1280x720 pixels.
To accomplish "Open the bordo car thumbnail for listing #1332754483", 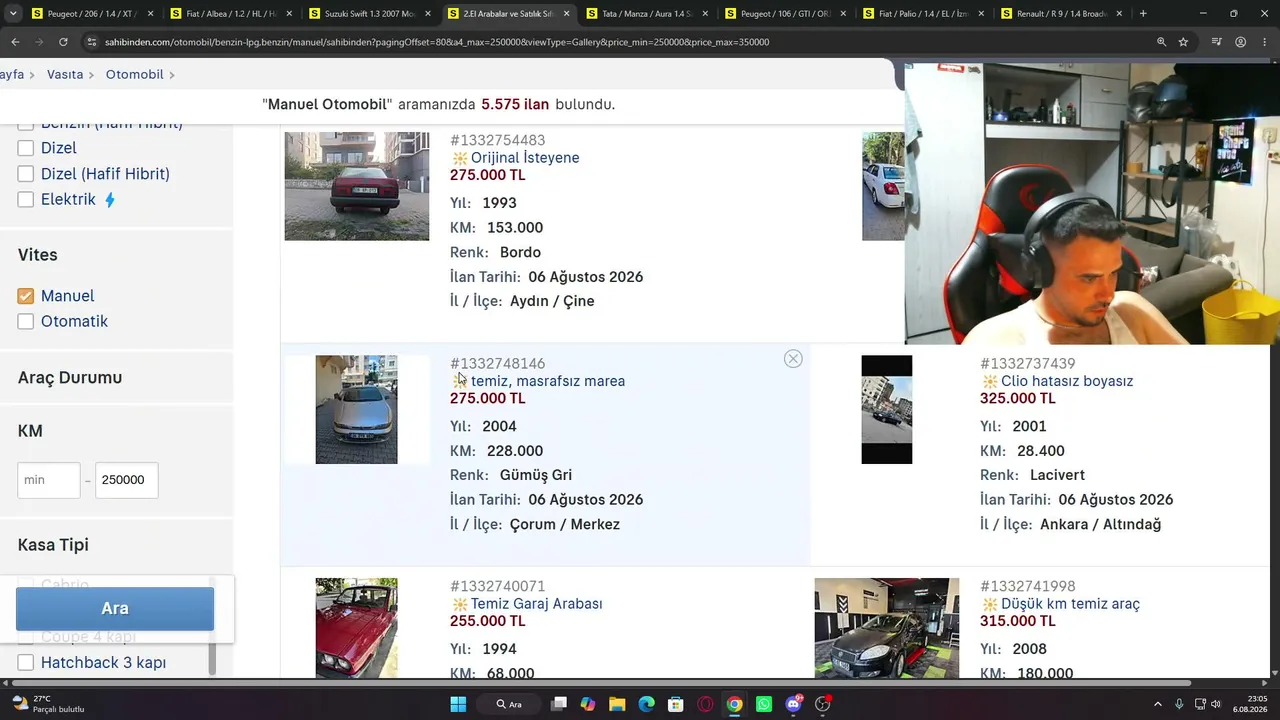I will (x=357, y=186).
